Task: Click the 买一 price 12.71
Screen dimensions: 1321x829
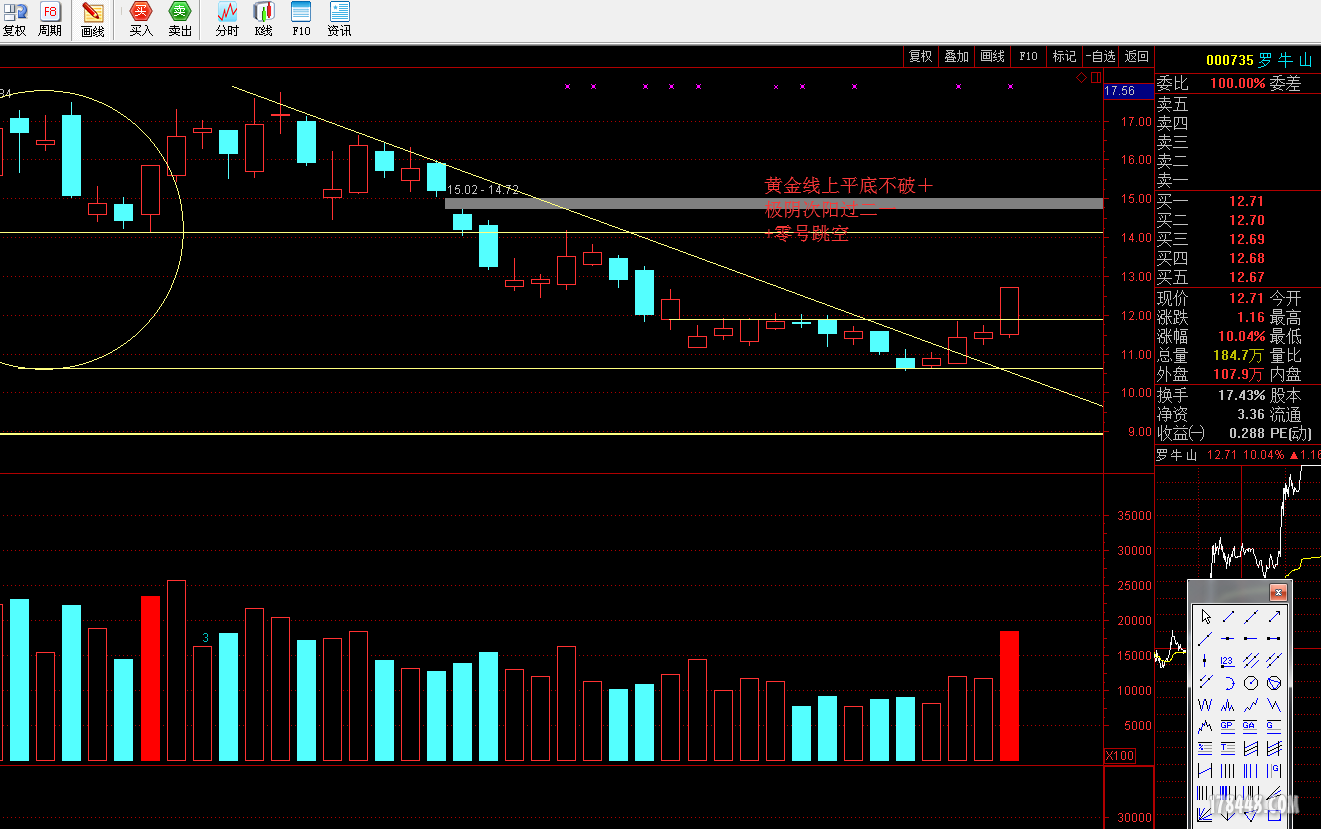Action: [1247, 201]
